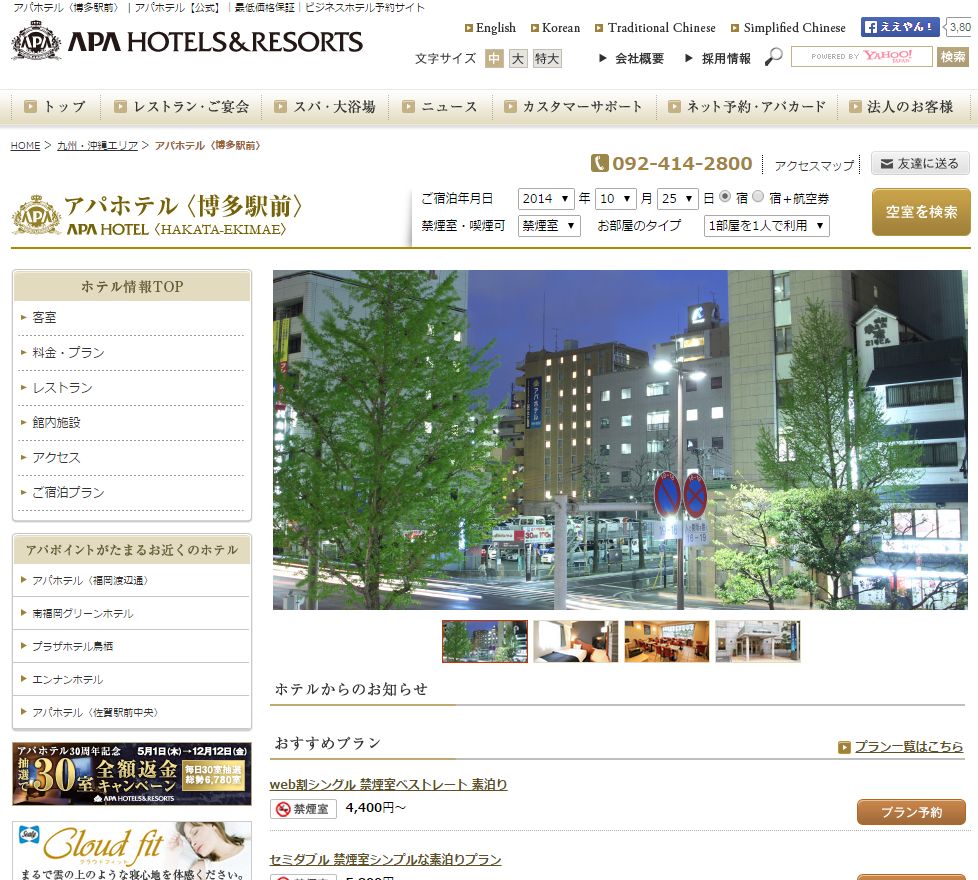Click the 空室を検索 button

click(921, 213)
